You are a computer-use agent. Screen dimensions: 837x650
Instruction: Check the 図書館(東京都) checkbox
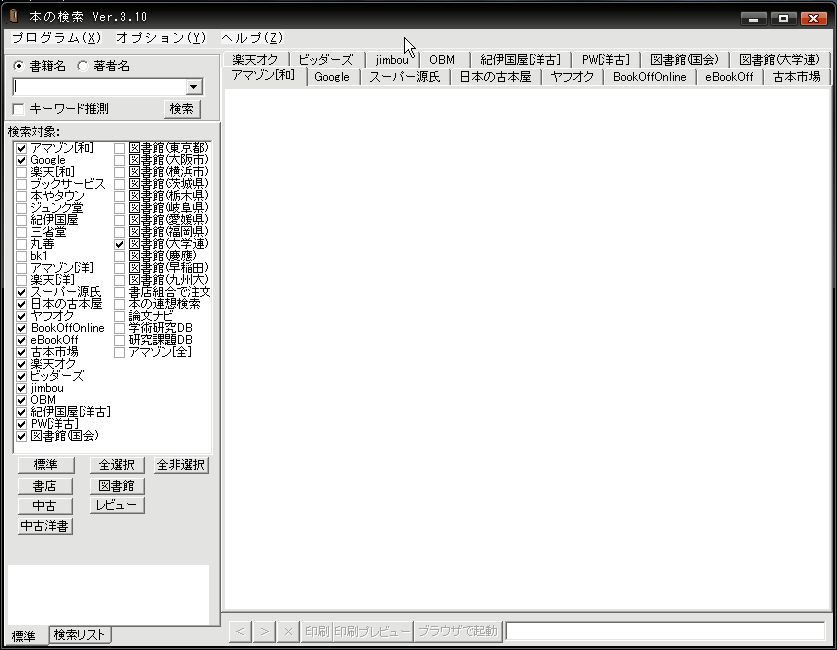(120, 148)
